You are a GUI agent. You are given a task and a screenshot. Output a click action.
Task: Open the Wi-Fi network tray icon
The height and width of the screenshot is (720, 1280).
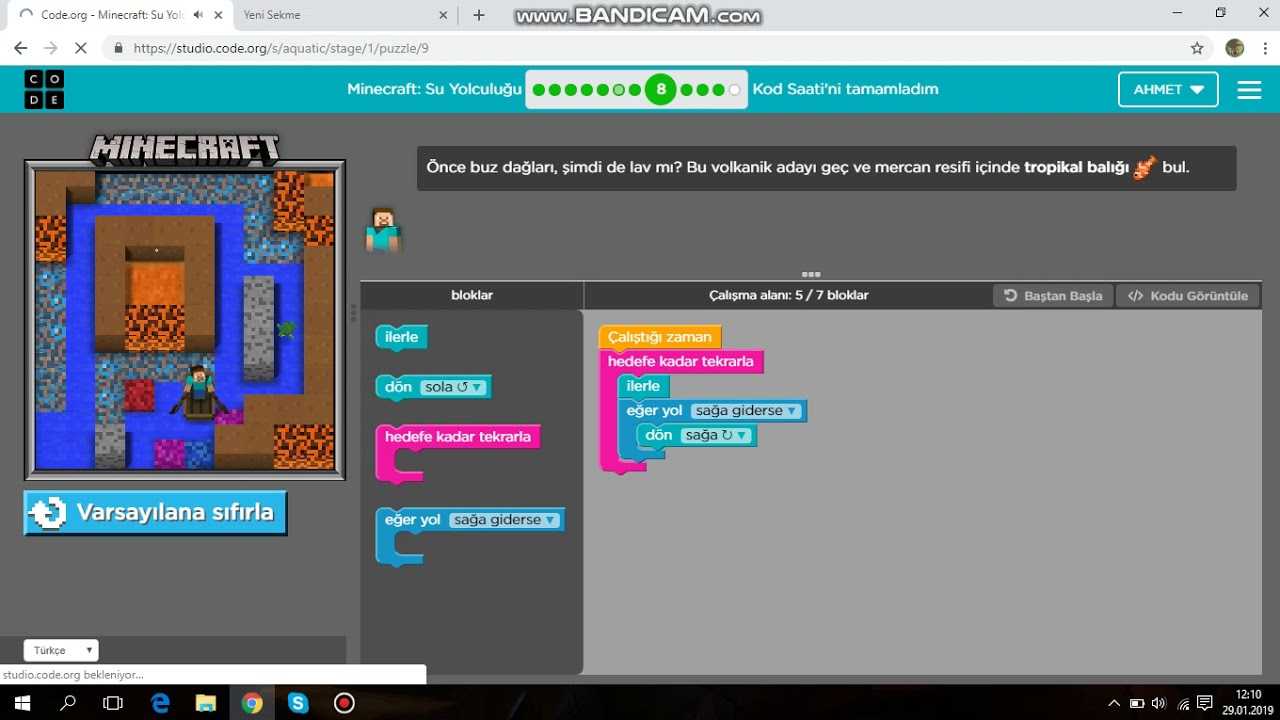[1183, 703]
